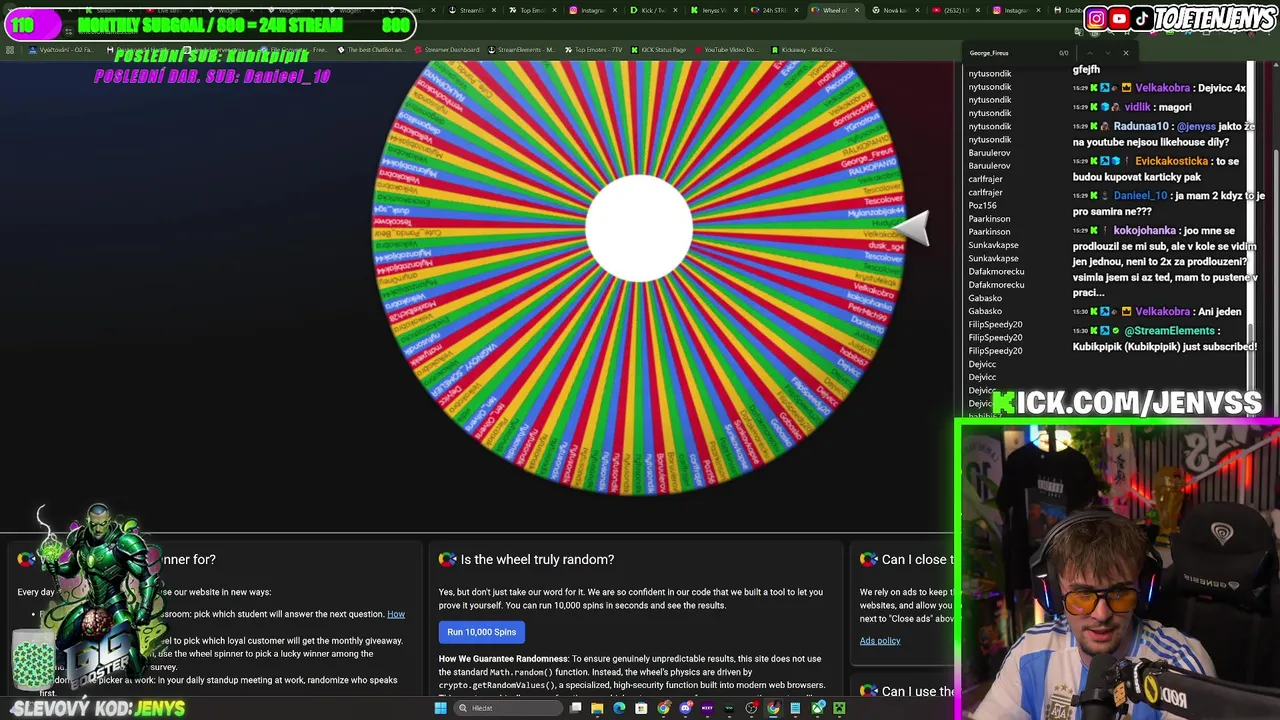The height and width of the screenshot is (720, 1280).
Task: Open the Top Emotes - 7TV bookmark
Action: pyautogui.click(x=595, y=50)
